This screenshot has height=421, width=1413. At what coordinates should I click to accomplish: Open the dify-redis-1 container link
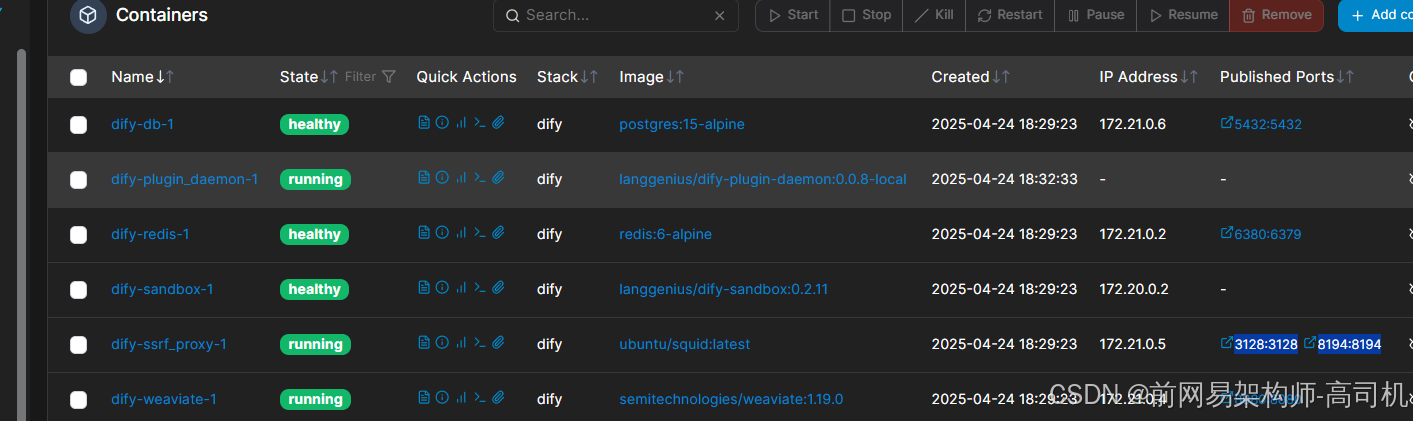[150, 234]
